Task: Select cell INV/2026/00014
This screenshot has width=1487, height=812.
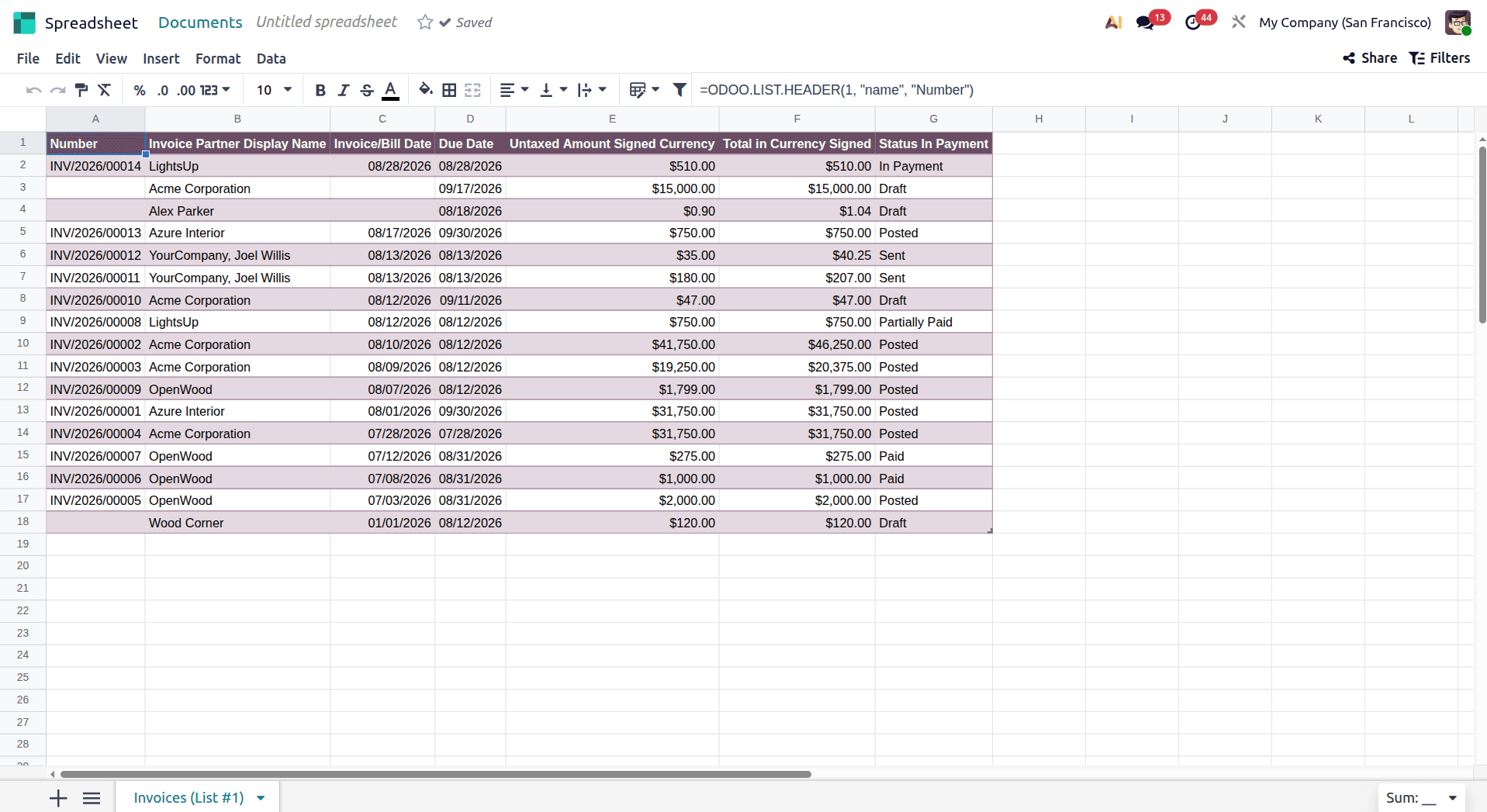Action: [95, 166]
